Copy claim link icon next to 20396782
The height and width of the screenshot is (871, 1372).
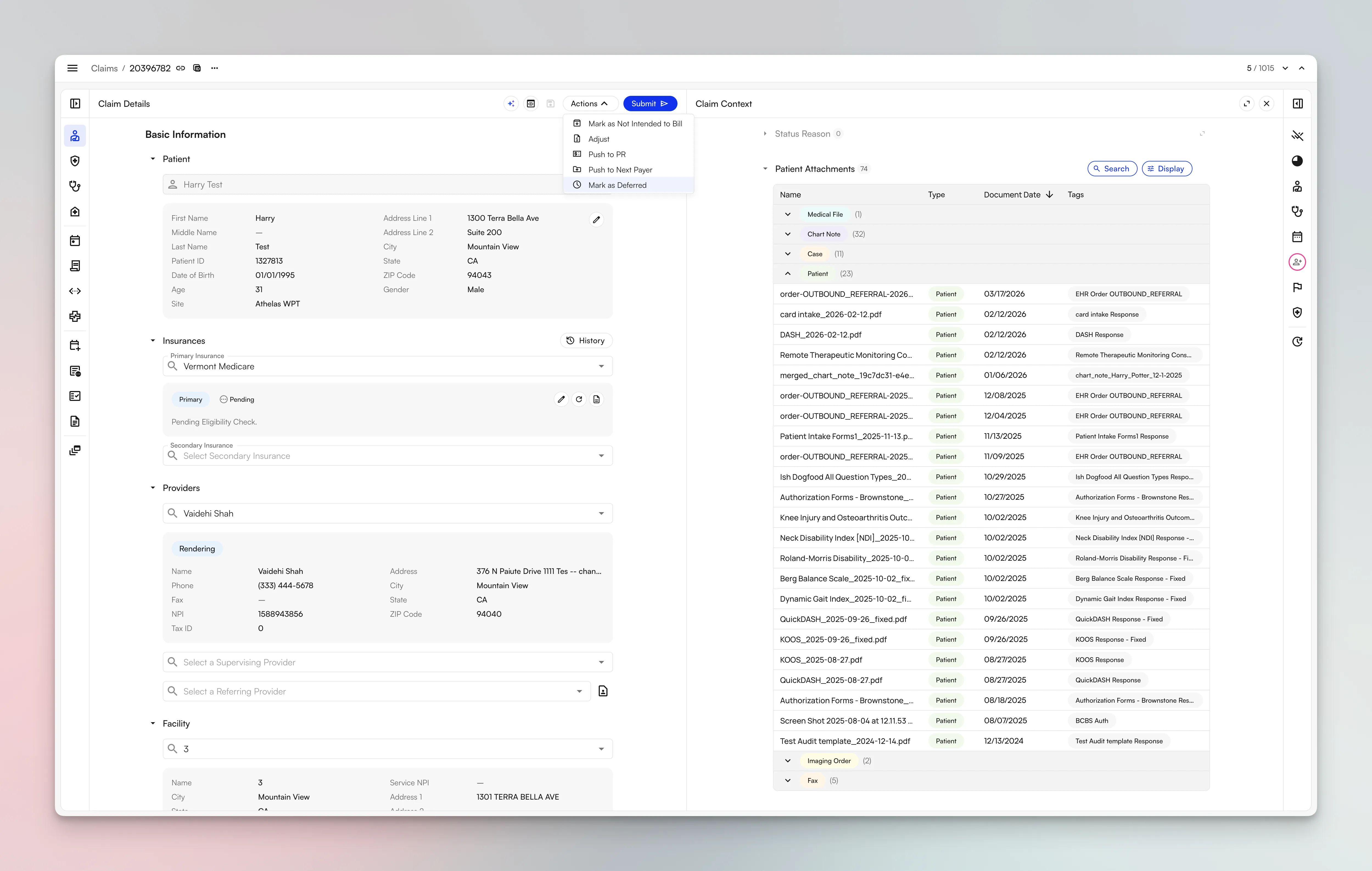pyautogui.click(x=181, y=68)
